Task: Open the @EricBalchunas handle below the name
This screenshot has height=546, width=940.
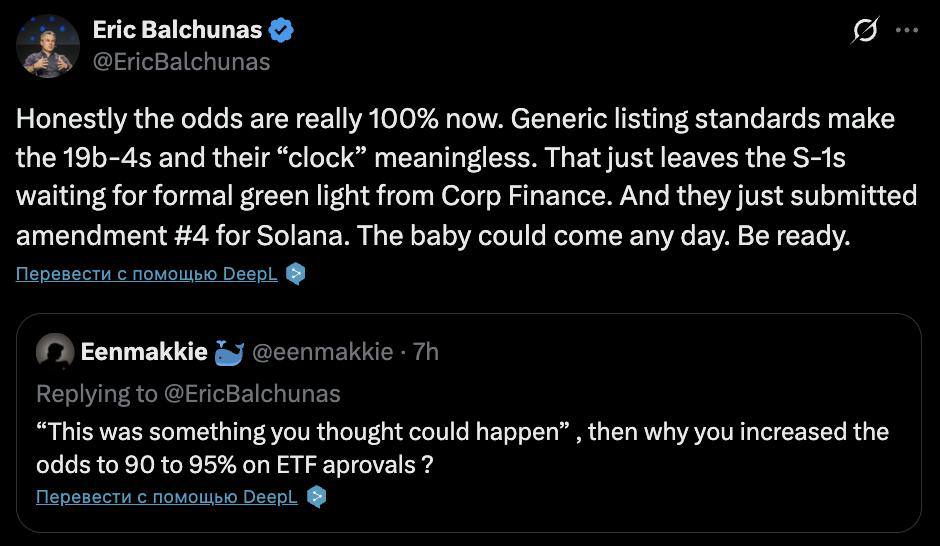Action: (x=181, y=61)
